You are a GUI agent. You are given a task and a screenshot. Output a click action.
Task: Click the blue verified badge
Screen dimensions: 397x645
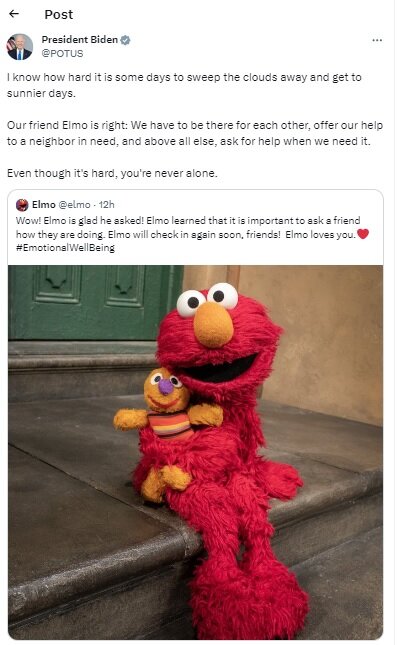click(125, 40)
